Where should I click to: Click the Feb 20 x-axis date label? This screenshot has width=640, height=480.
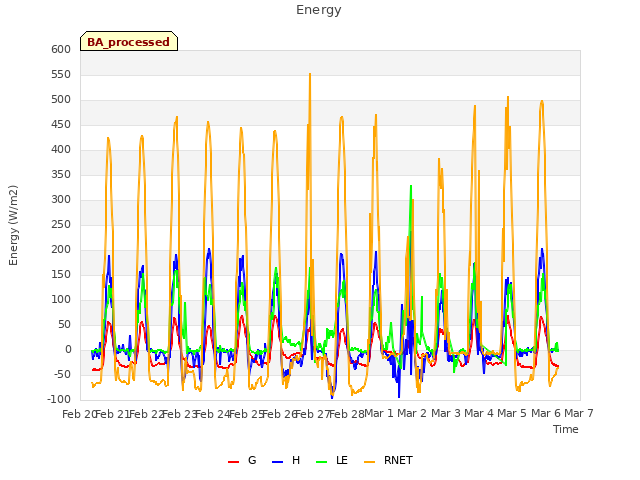point(79,414)
